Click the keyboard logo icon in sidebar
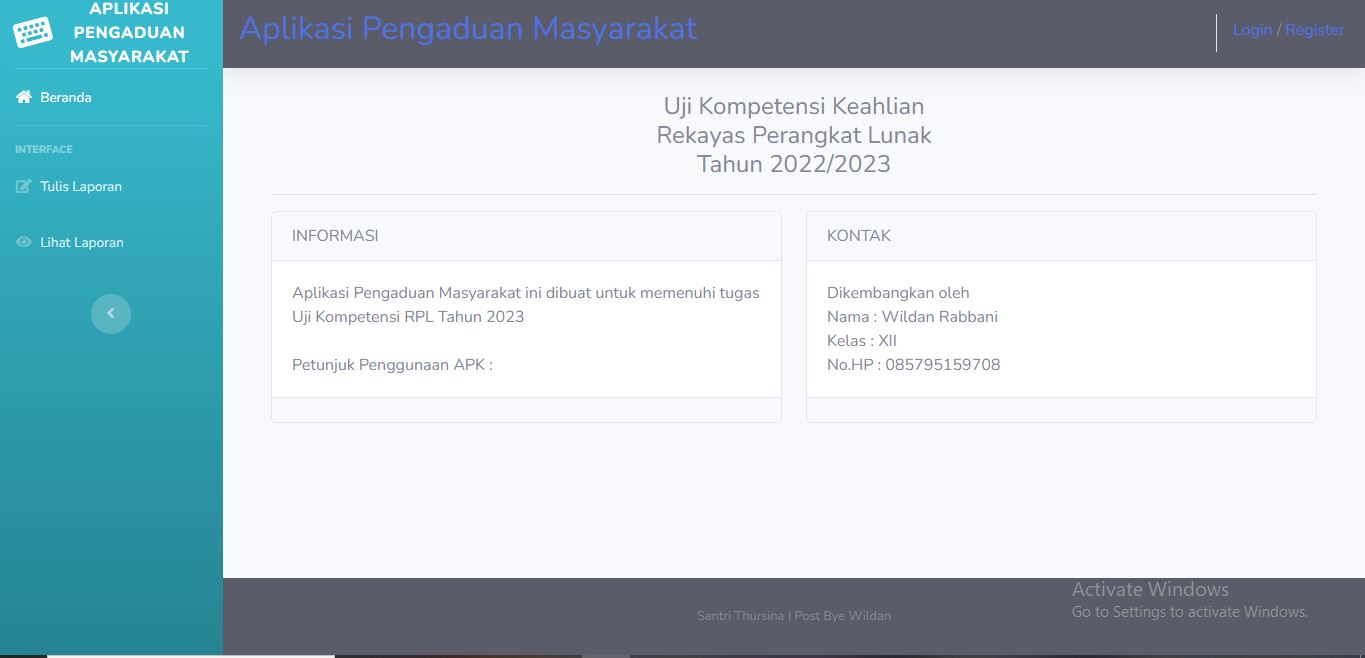This screenshot has width=1365, height=658. [x=32, y=32]
